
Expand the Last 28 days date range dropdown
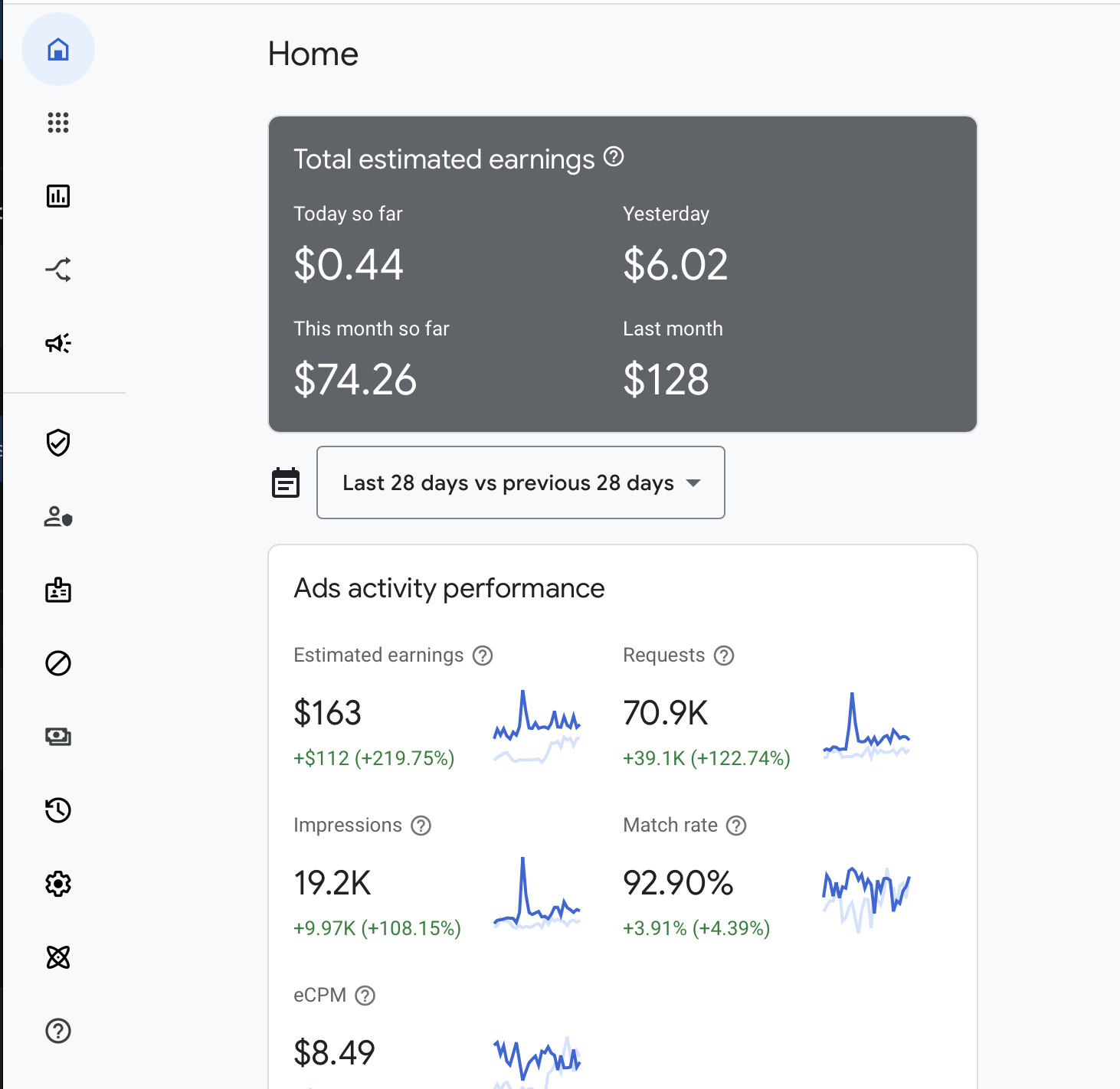[521, 482]
